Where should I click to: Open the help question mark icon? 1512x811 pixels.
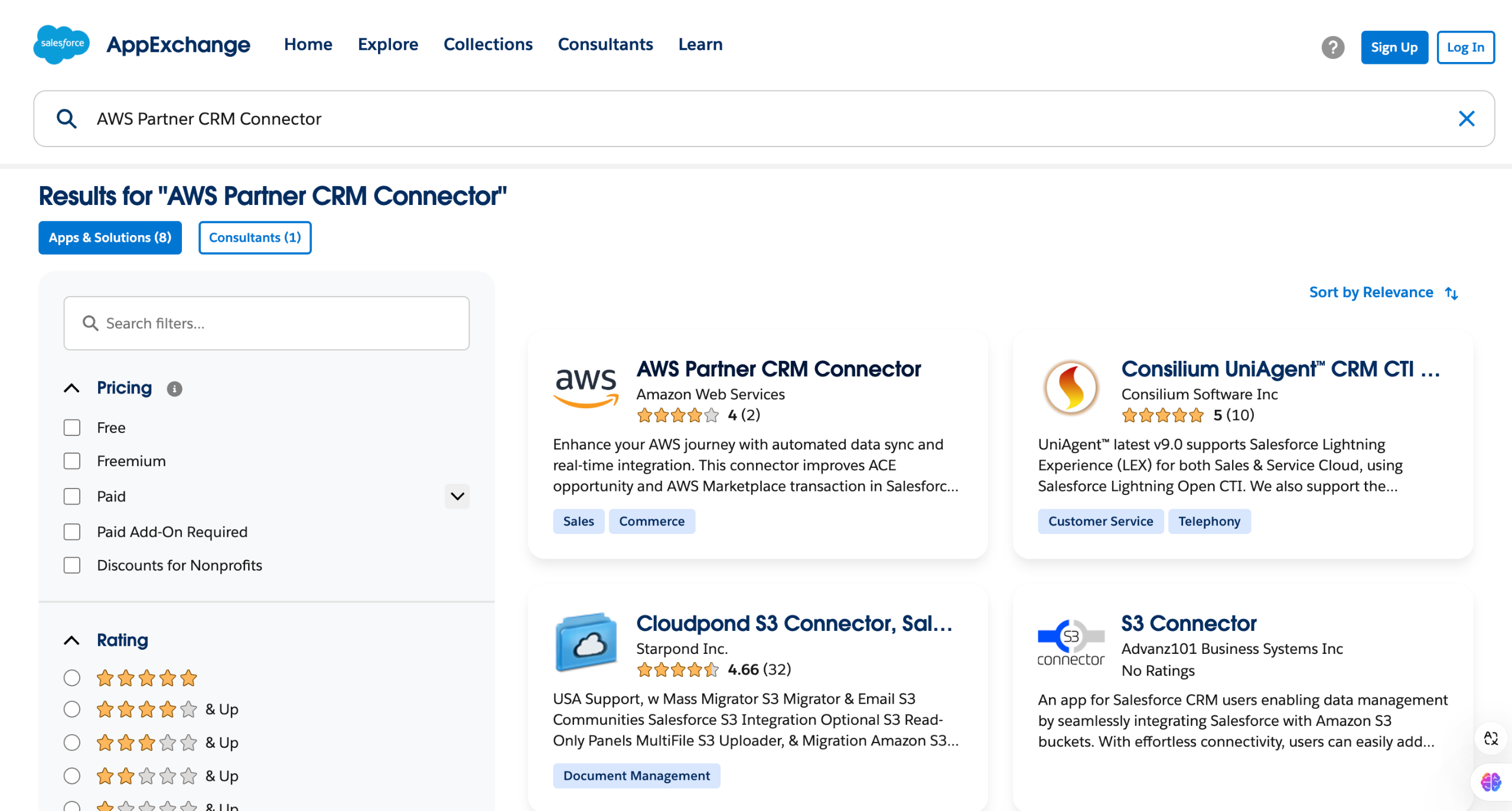click(x=1332, y=47)
